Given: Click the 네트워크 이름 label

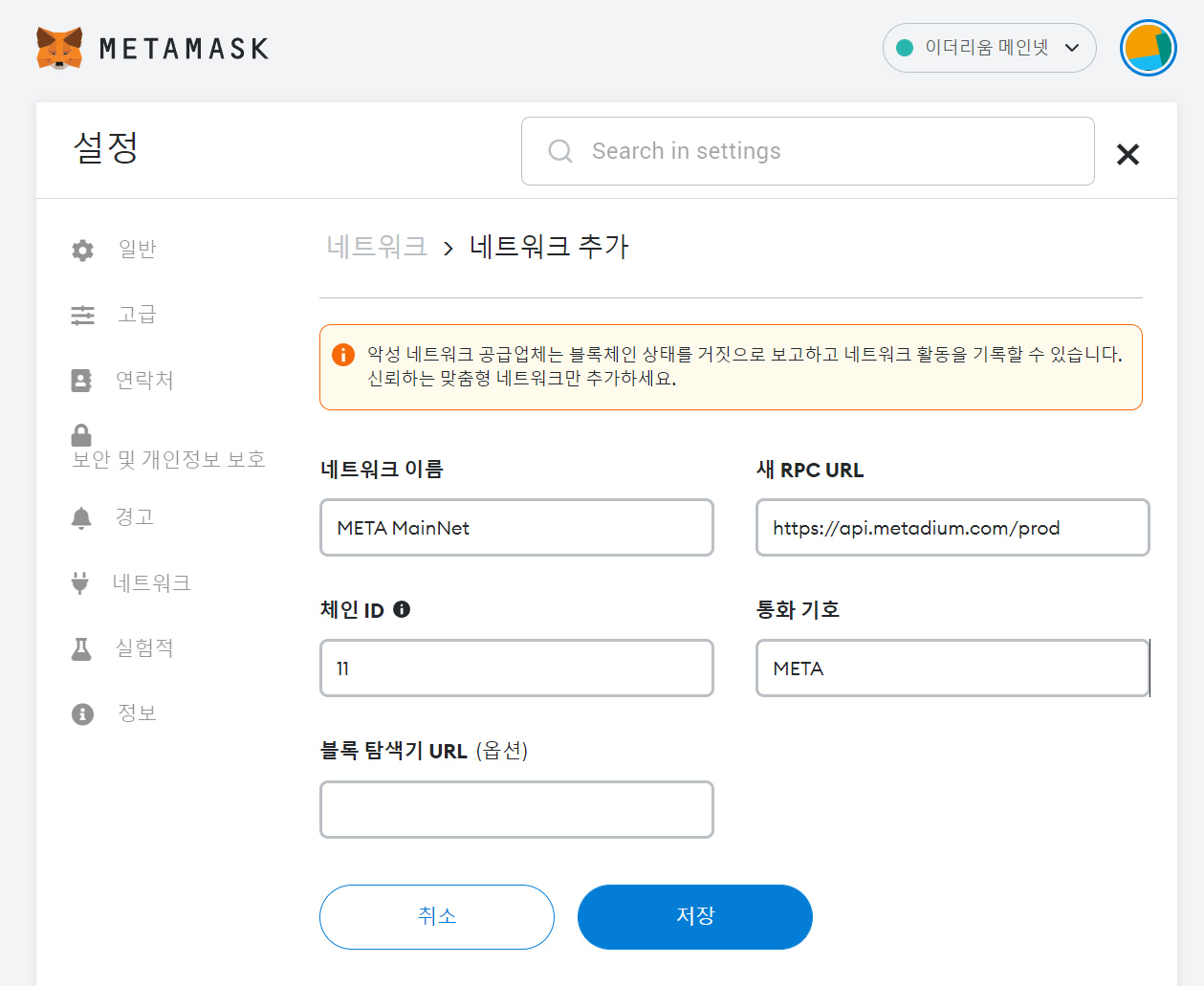Looking at the screenshot, I should pyautogui.click(x=382, y=470).
